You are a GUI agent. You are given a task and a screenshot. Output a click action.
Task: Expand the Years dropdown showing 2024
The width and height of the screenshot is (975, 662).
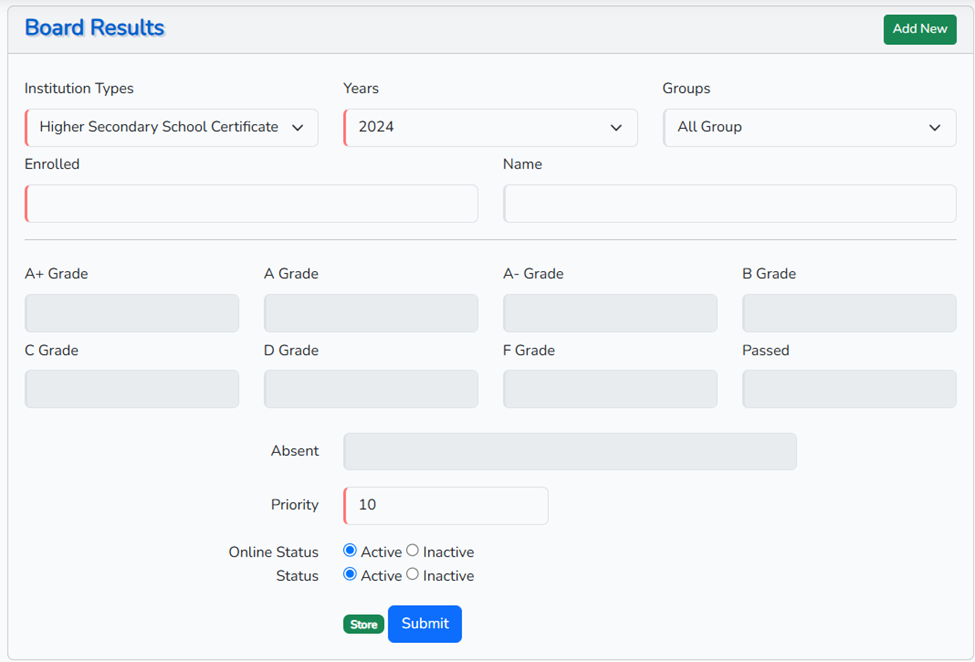click(490, 128)
